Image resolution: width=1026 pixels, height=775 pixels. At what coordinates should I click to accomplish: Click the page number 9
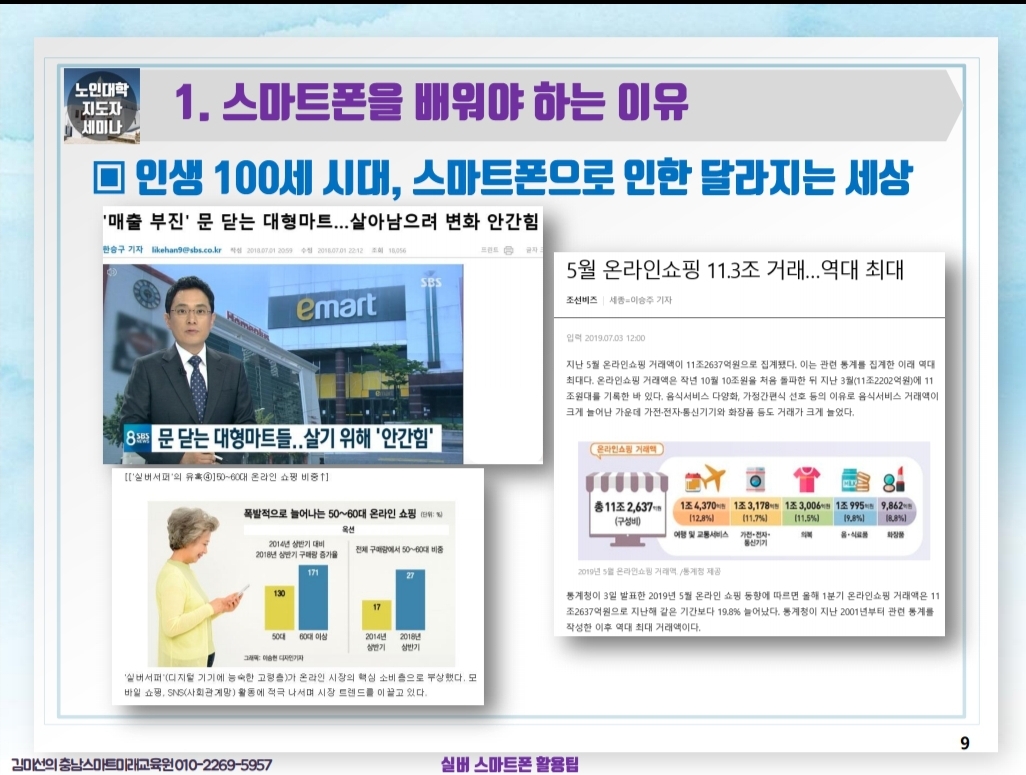click(x=964, y=743)
